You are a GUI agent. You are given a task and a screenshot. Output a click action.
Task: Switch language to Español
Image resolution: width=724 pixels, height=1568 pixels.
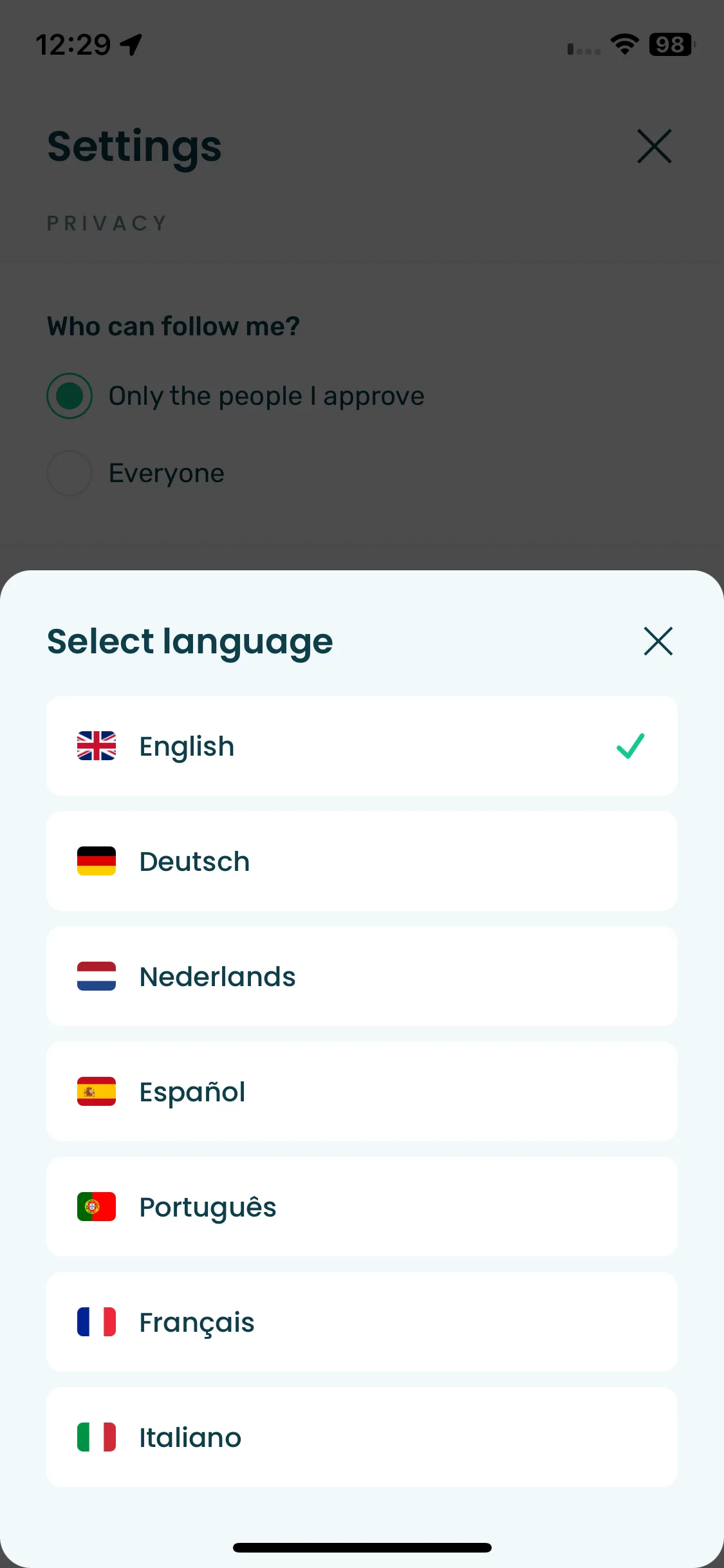(x=362, y=1092)
